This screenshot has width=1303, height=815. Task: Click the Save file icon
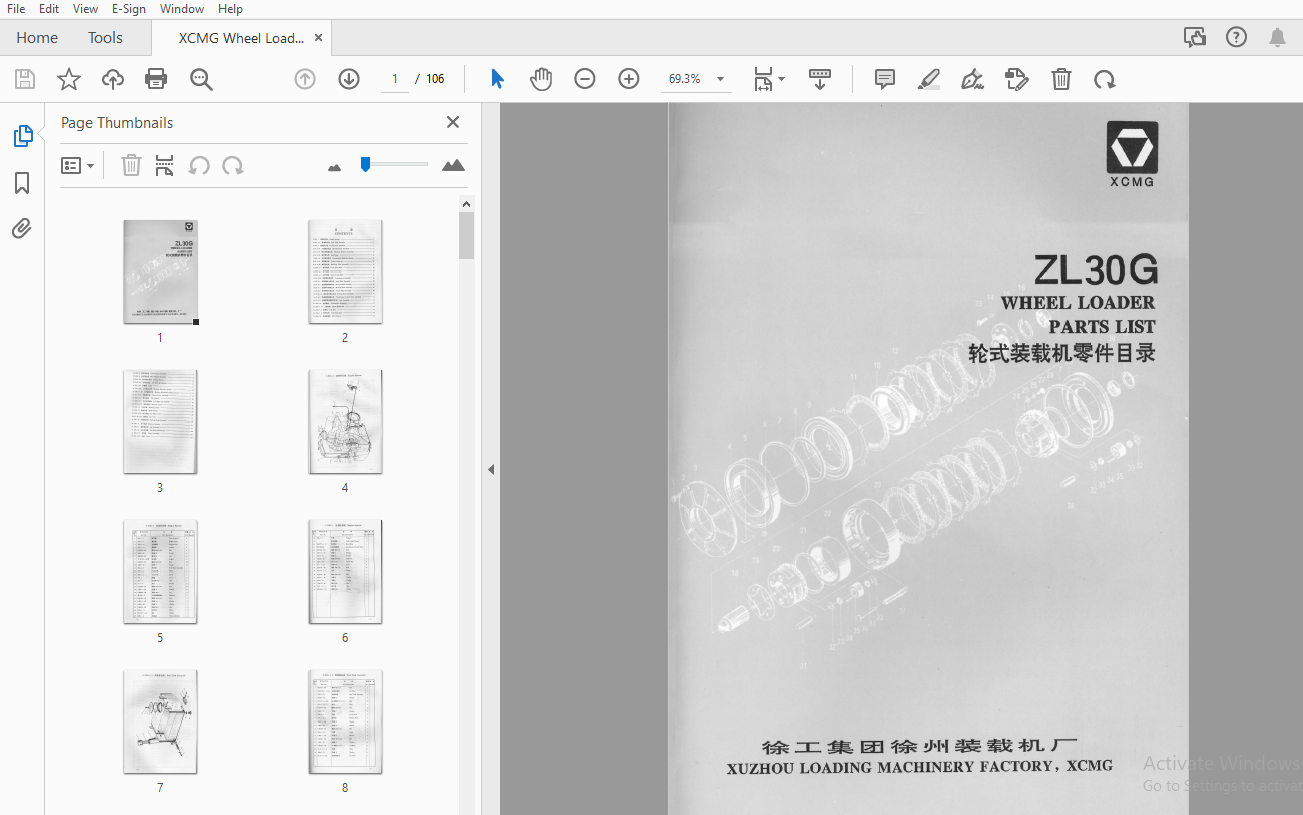click(24, 79)
